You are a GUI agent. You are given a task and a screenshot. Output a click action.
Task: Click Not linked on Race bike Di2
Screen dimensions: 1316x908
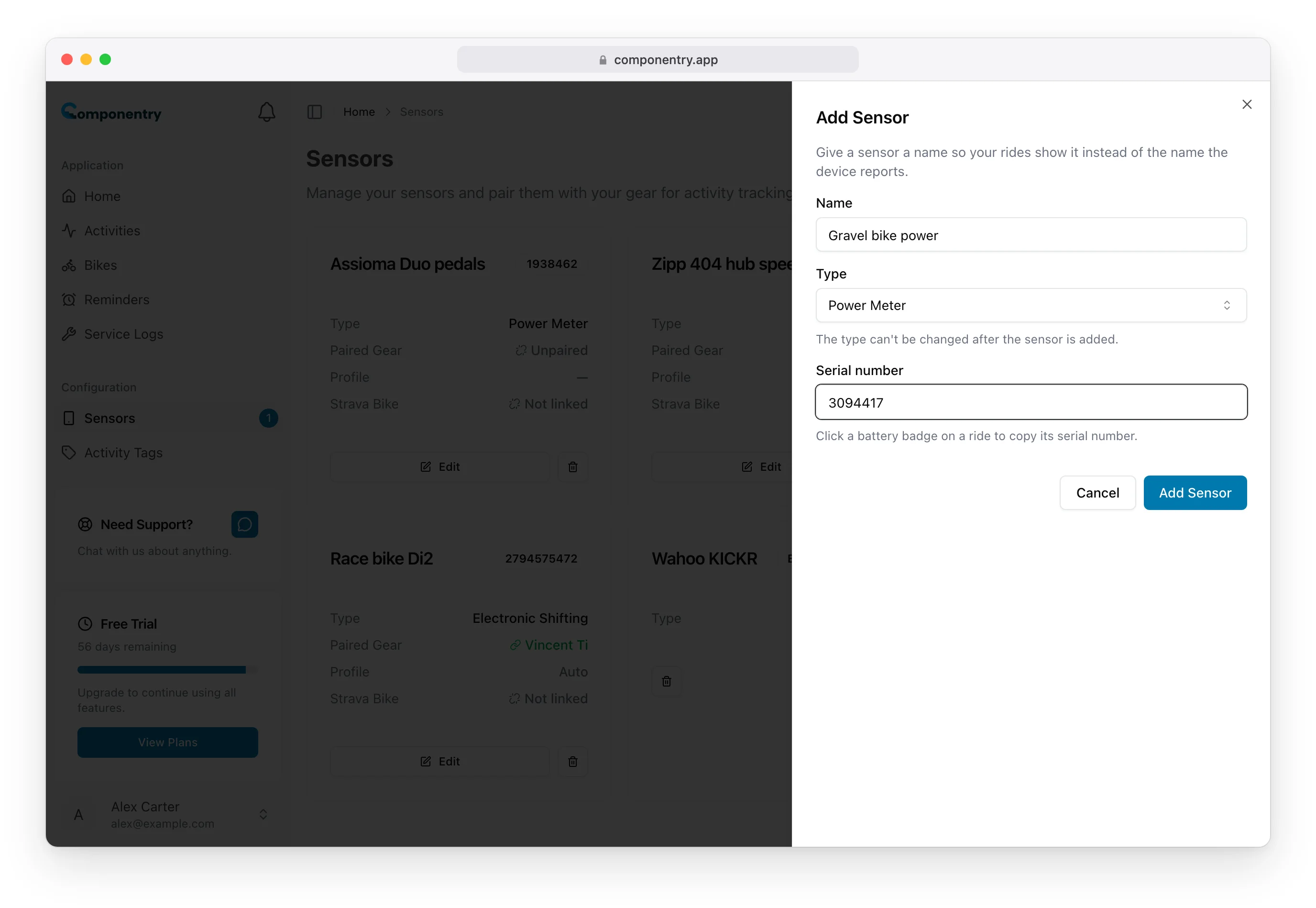[548, 698]
